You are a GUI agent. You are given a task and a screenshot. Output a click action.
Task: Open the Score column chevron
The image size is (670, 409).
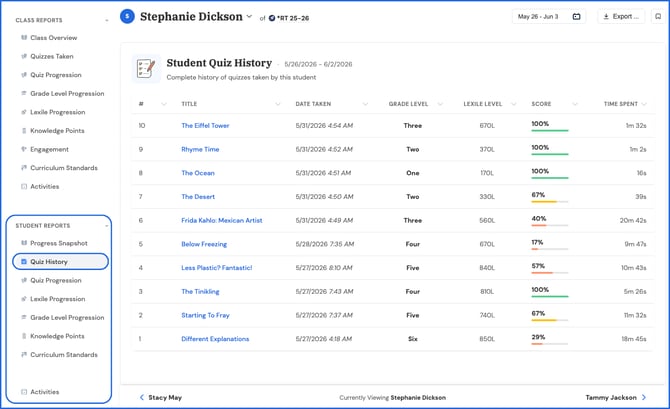tap(575, 104)
